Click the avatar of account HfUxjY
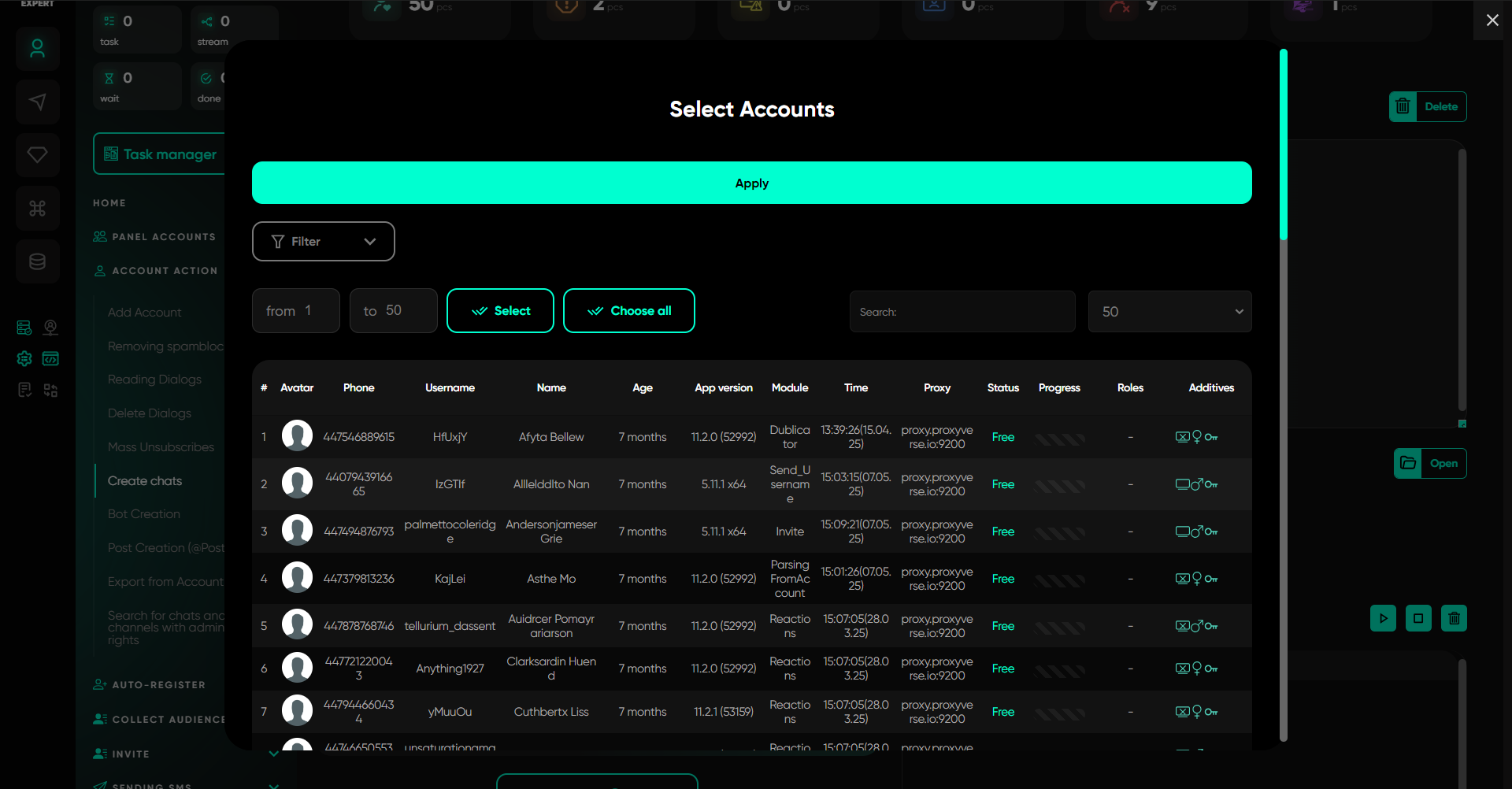Screen dimensions: 1512x789 (x=297, y=436)
